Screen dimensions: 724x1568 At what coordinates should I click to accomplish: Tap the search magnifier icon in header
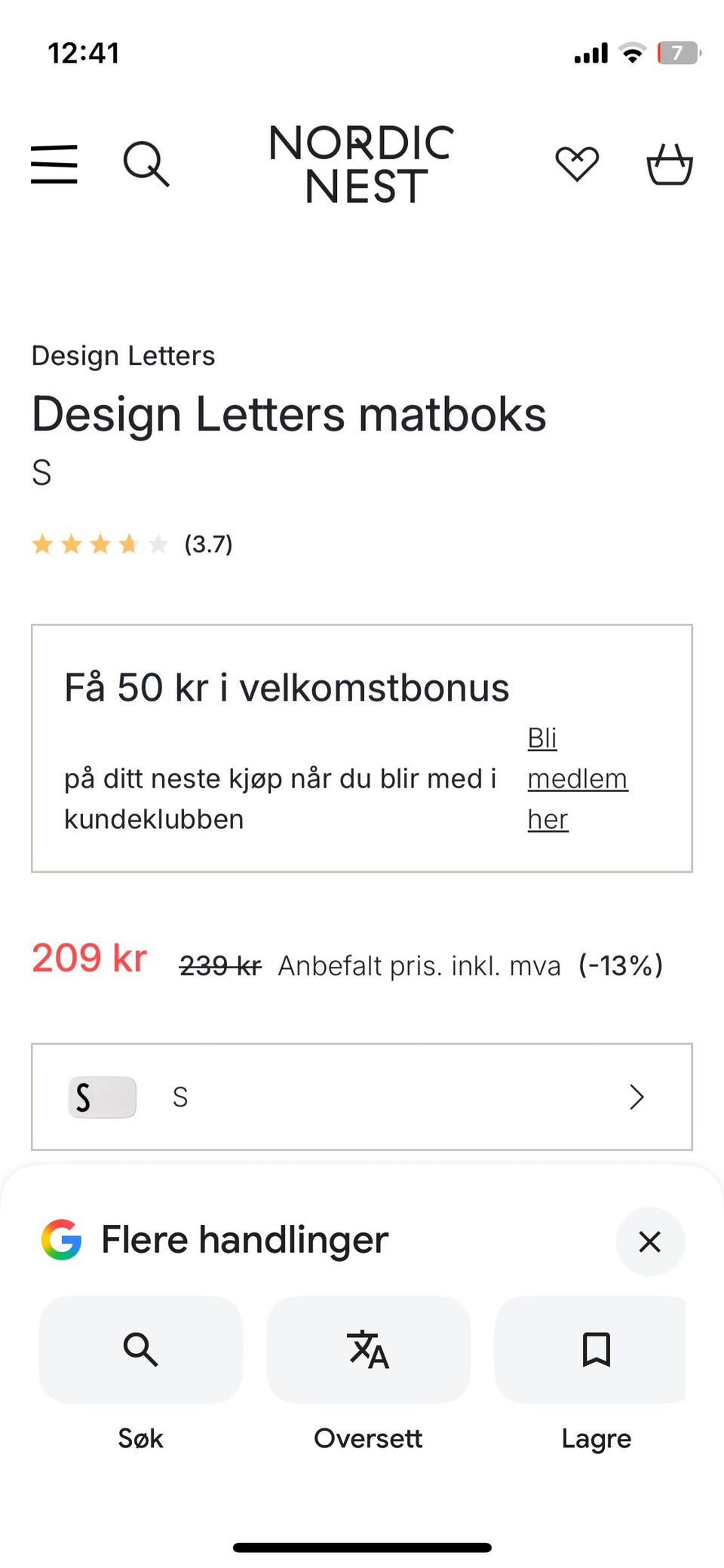146,164
